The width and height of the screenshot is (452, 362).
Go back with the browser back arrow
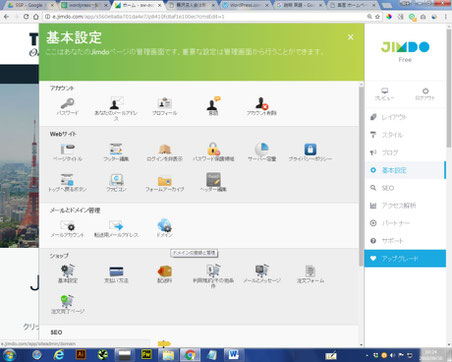pyautogui.click(x=6, y=16)
